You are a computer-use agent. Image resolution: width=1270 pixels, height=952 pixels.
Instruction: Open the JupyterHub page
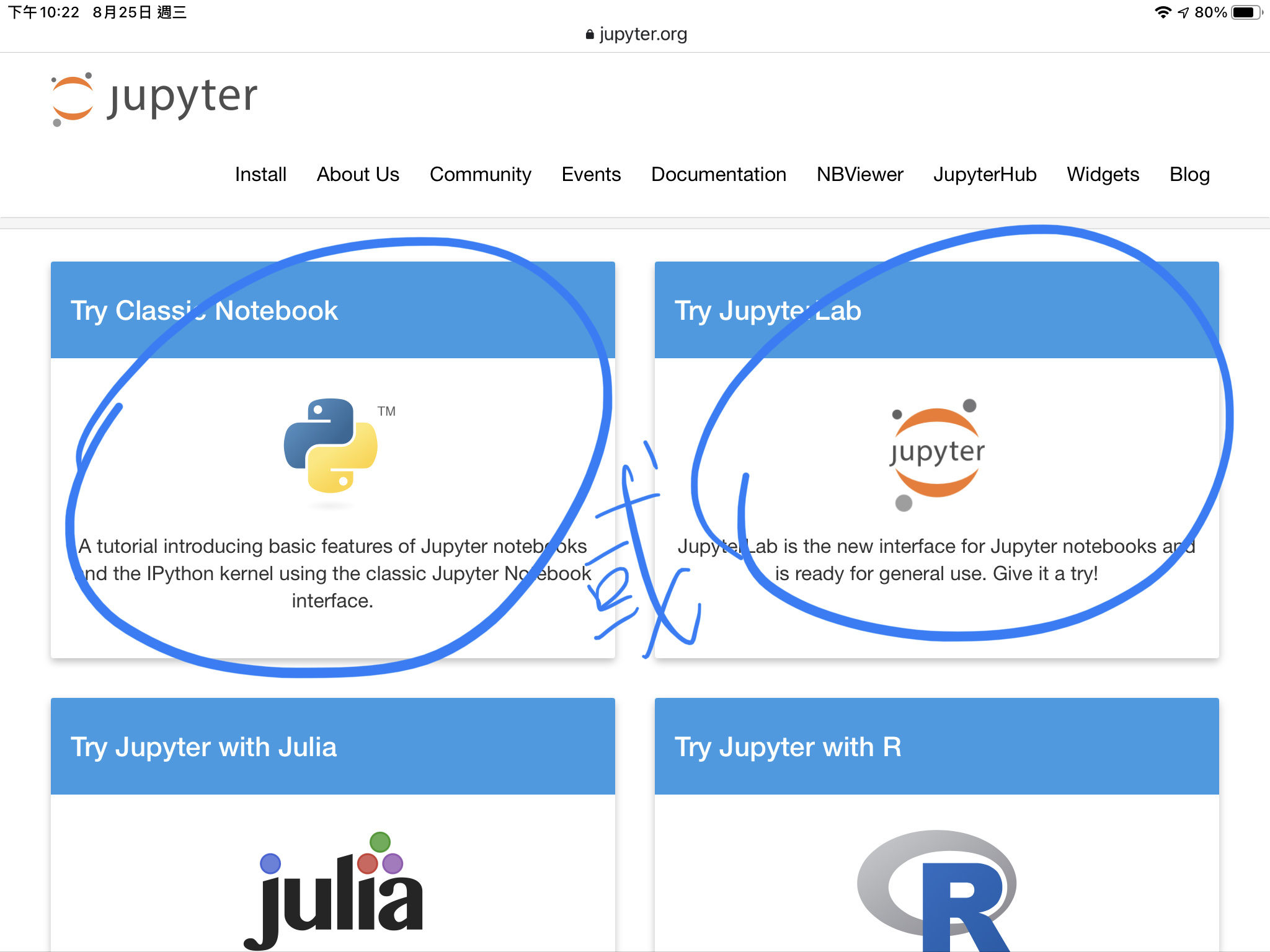click(984, 175)
